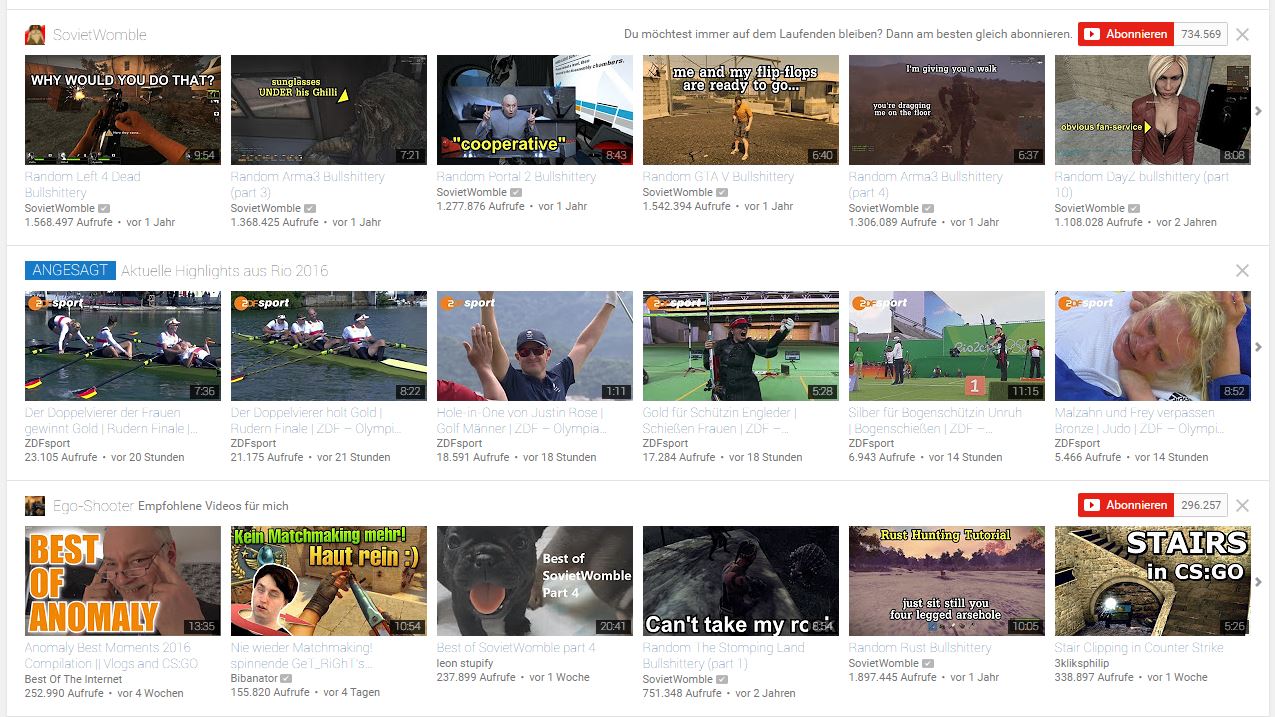Viewport: 1275px width, 717px height.
Task: Play the Rust Hunting Tutorial thumbnail
Action: [947, 581]
